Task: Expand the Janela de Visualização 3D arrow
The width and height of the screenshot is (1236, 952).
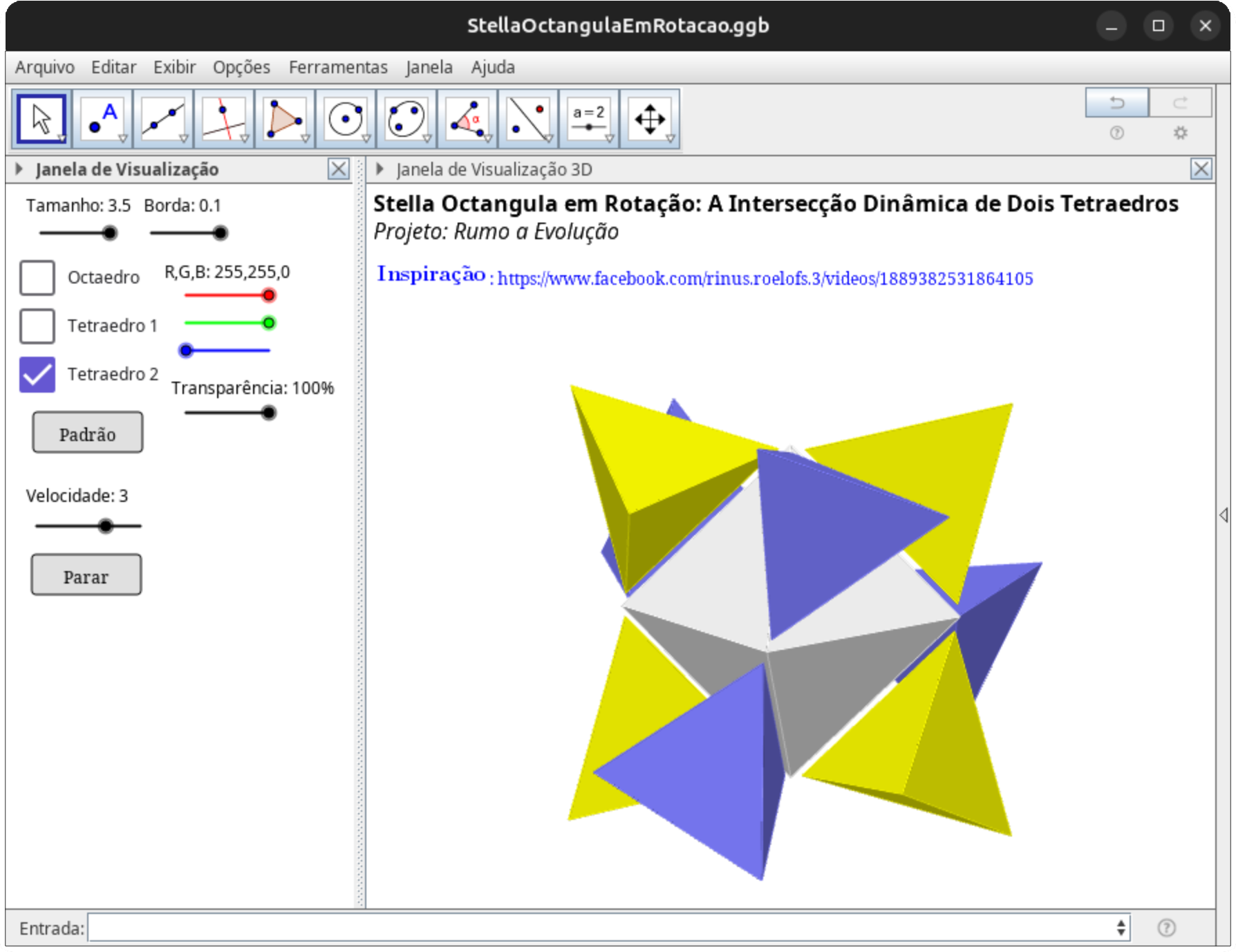Action: click(x=380, y=169)
